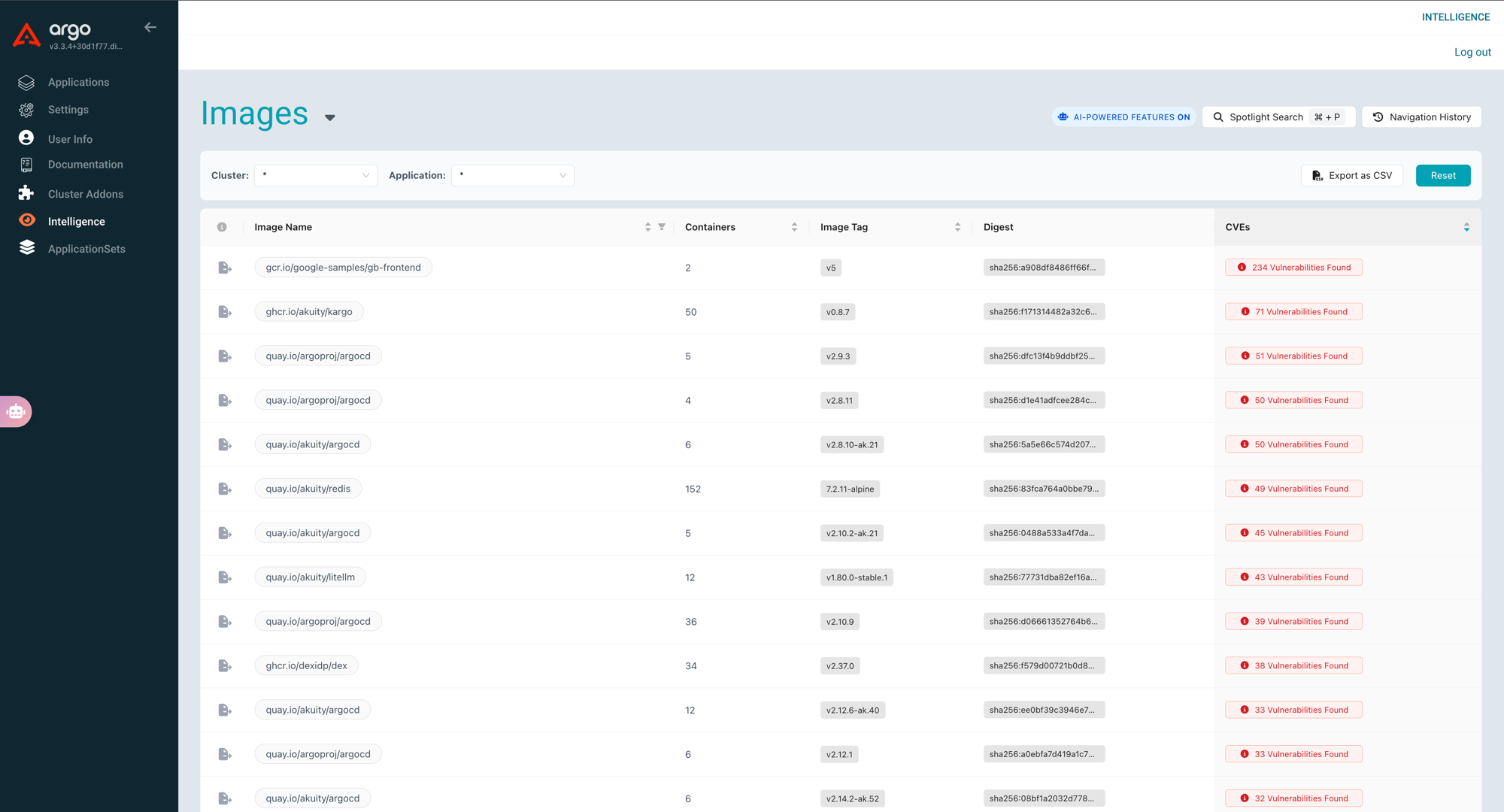Click the Argo logo icon

tap(27, 35)
